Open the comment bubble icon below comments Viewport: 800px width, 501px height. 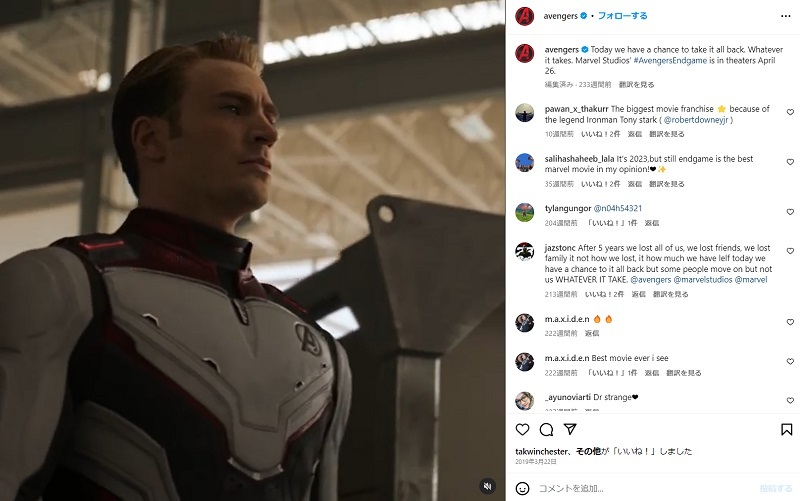click(546, 430)
